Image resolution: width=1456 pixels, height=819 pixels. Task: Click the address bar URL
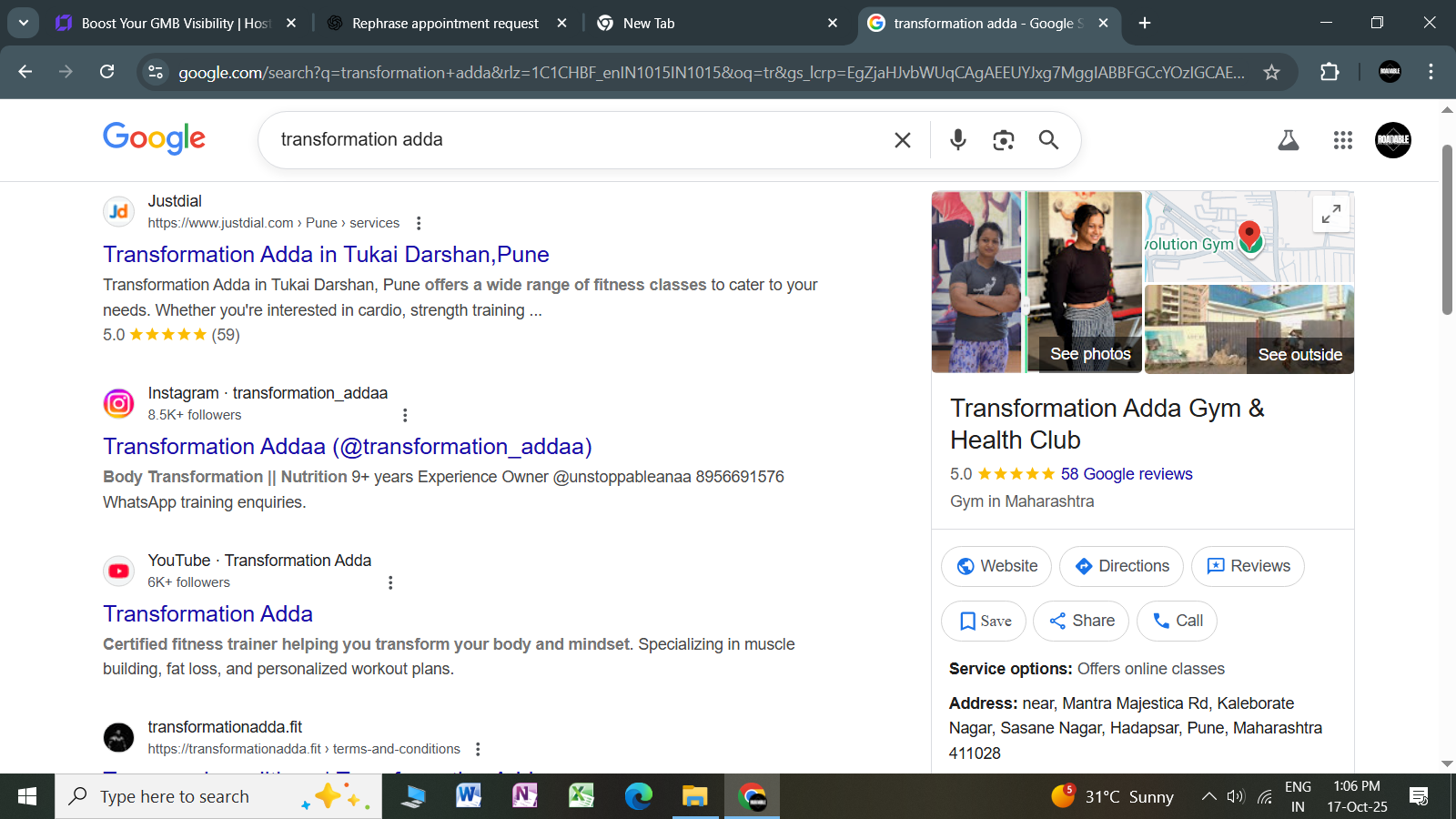pyautogui.click(x=712, y=73)
